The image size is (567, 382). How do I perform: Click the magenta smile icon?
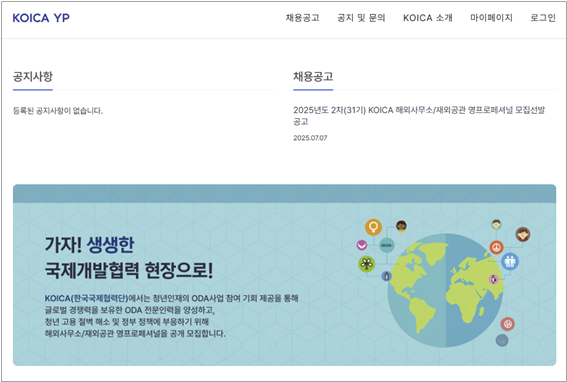tap(362, 245)
